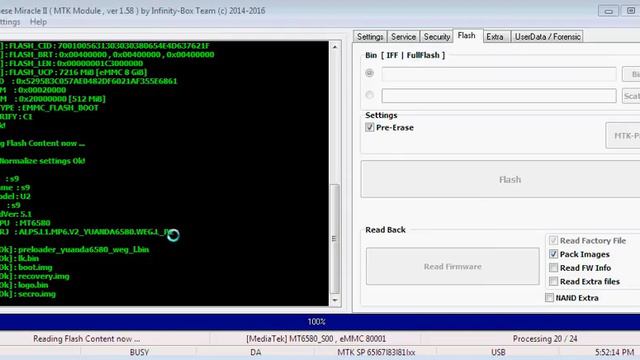640x360 pixels.
Task: Click the Scat button beside second field
Action: tap(631, 96)
